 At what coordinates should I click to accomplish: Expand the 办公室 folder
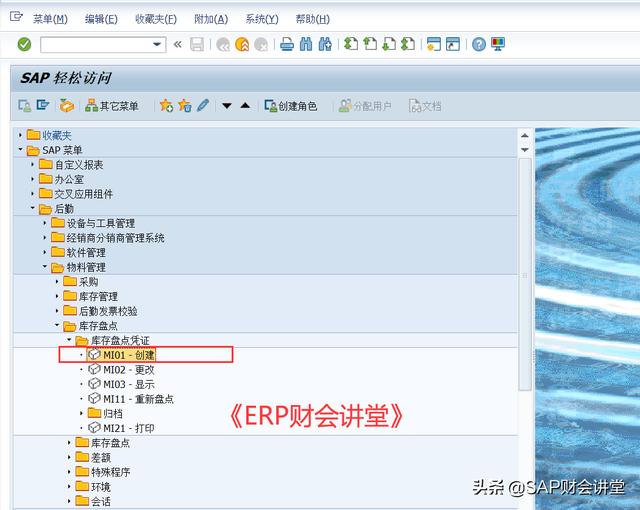[x=33, y=179]
